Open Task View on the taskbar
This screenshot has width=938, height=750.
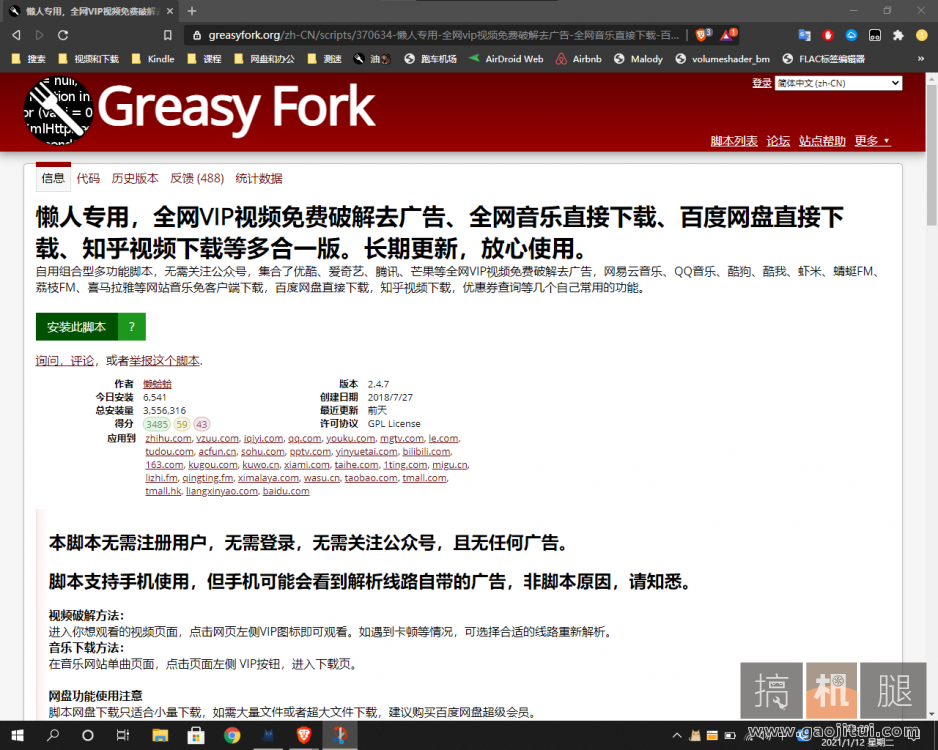123,735
